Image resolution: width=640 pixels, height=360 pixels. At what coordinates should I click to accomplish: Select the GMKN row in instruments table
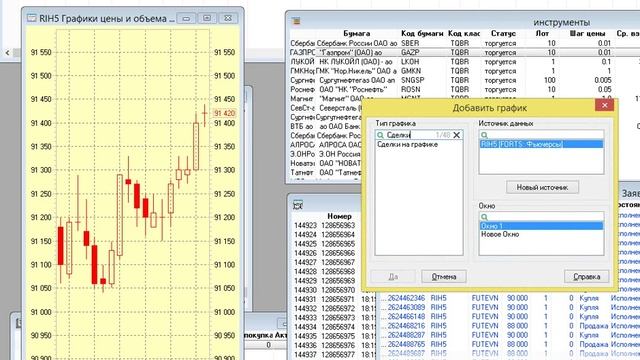click(x=464, y=71)
